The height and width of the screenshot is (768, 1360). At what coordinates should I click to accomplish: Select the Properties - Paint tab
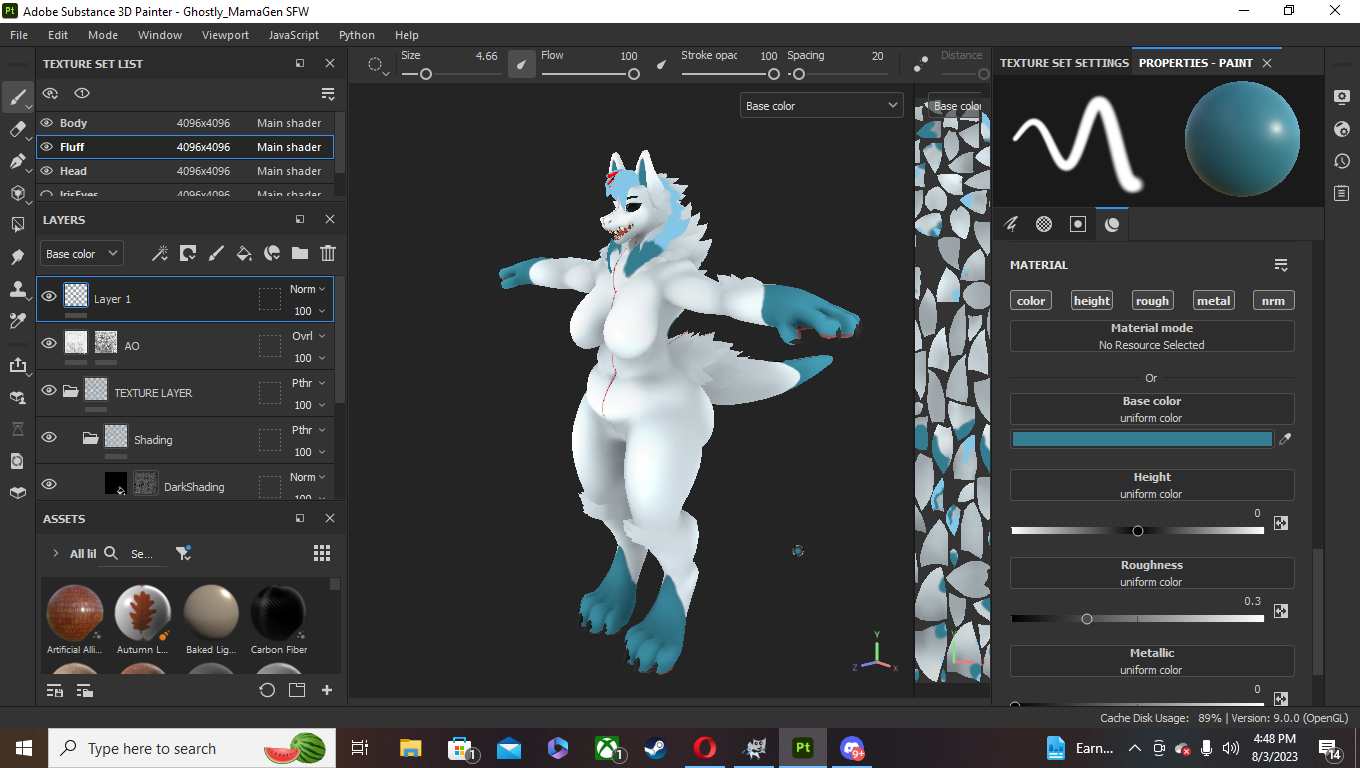[x=1195, y=63]
